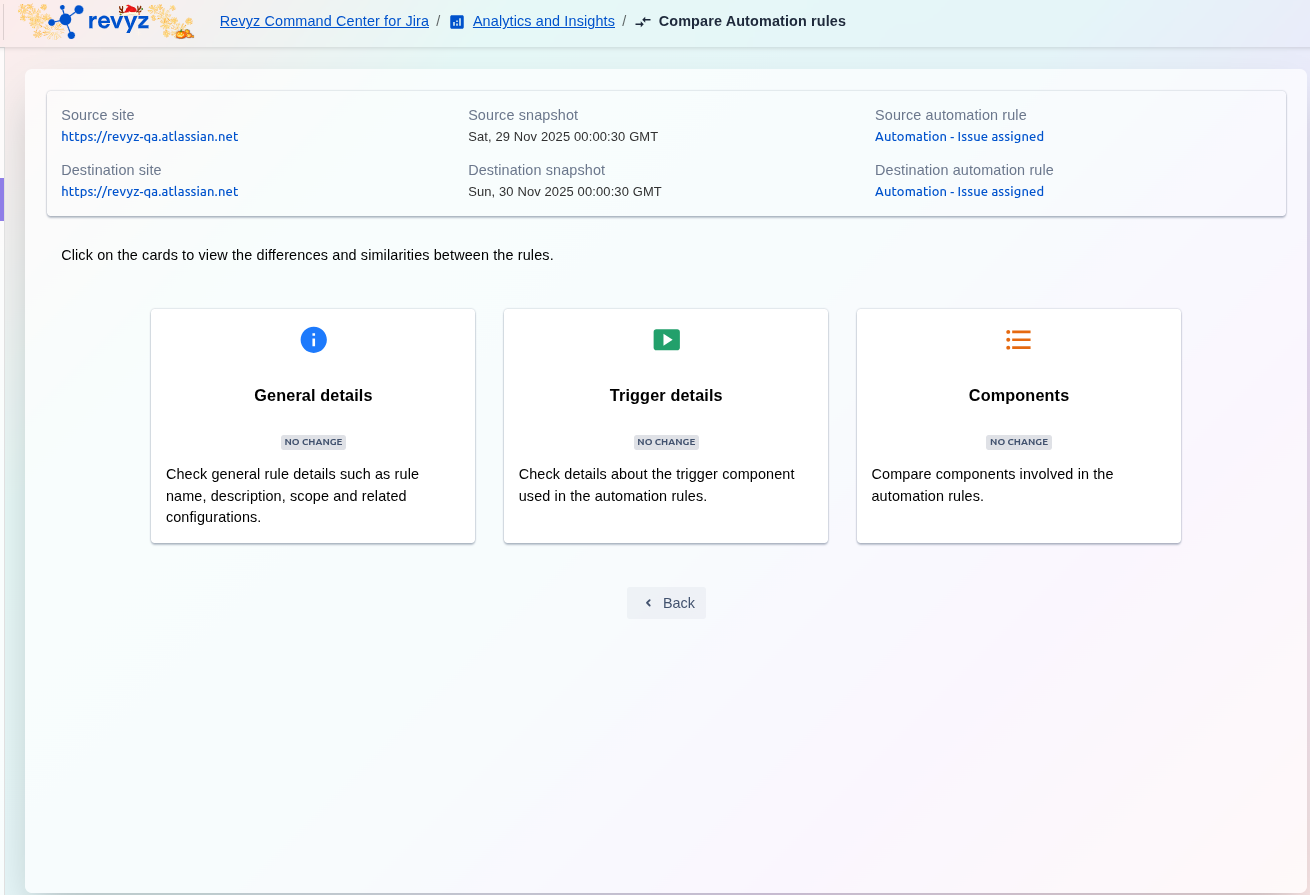Click the orange list icon on Components
1310x895 pixels.
(1018, 340)
